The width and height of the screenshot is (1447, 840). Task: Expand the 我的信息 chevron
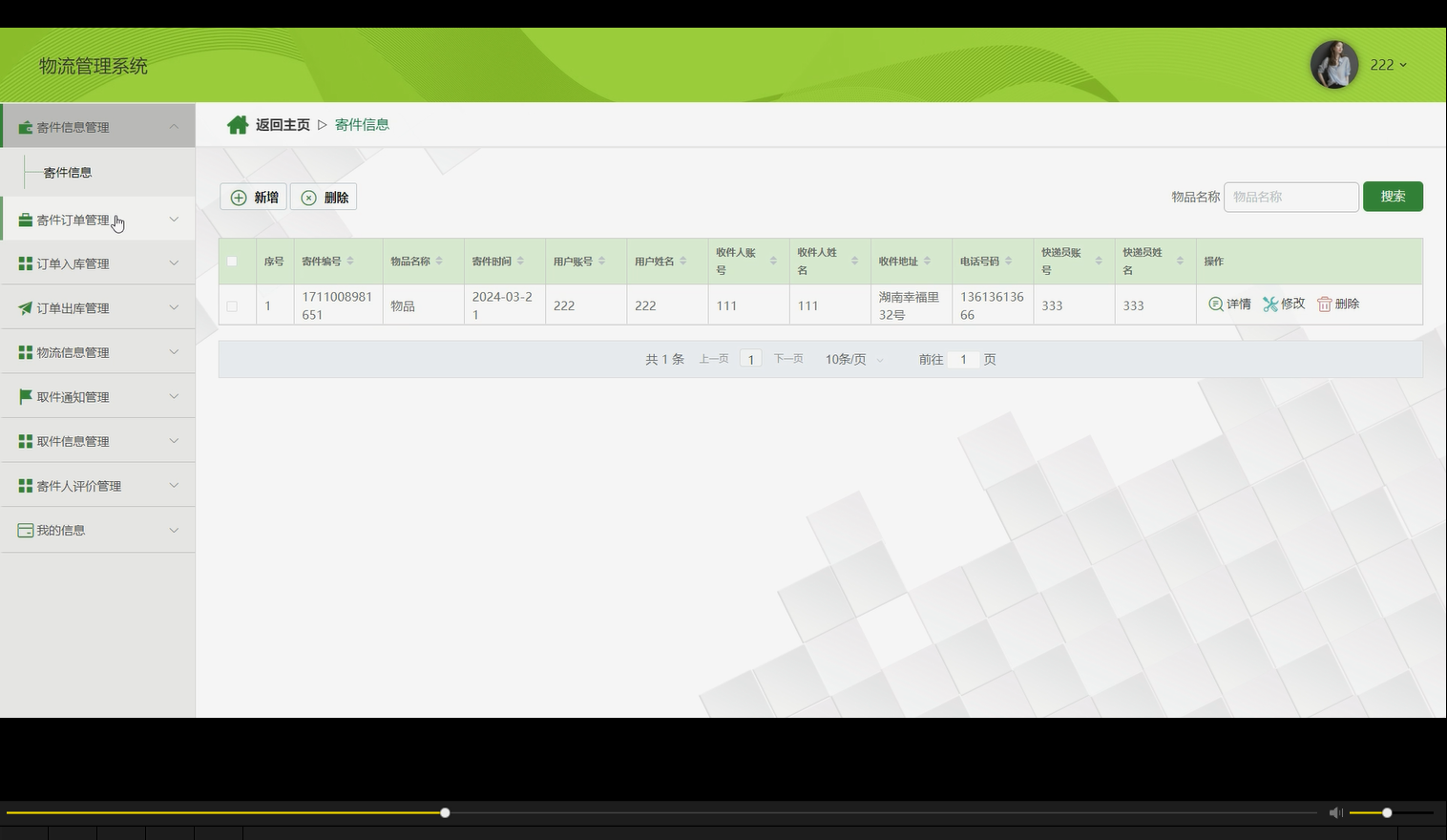pyautogui.click(x=174, y=530)
